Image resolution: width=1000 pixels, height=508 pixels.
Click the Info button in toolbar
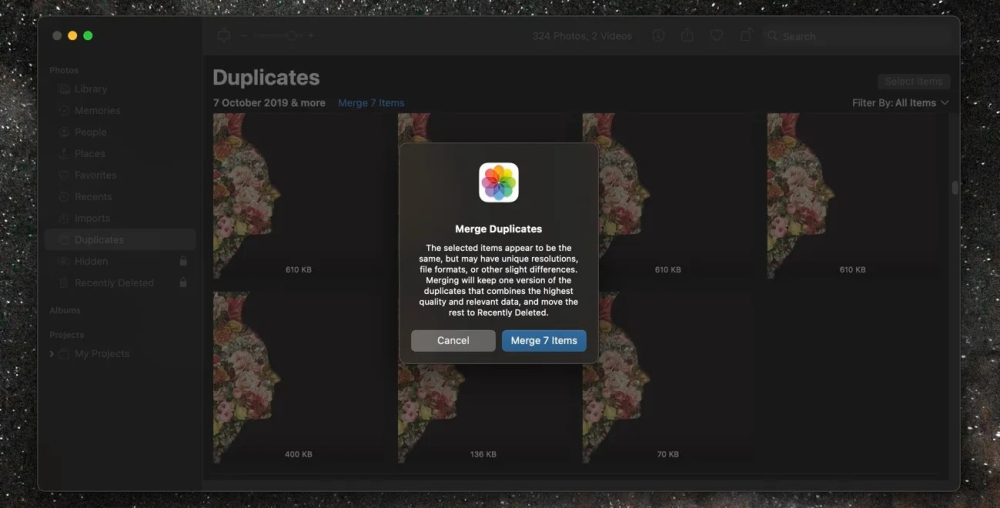(x=658, y=36)
